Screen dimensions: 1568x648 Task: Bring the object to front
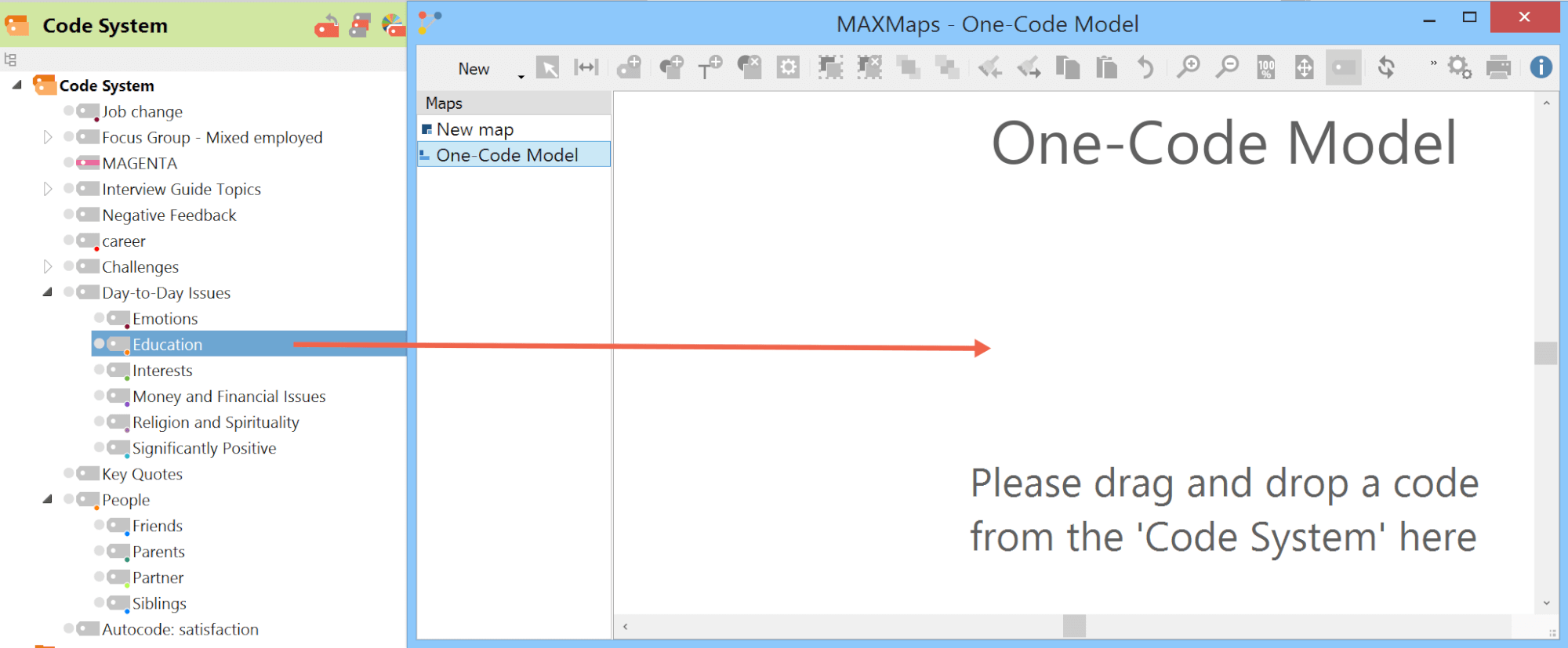point(909,67)
